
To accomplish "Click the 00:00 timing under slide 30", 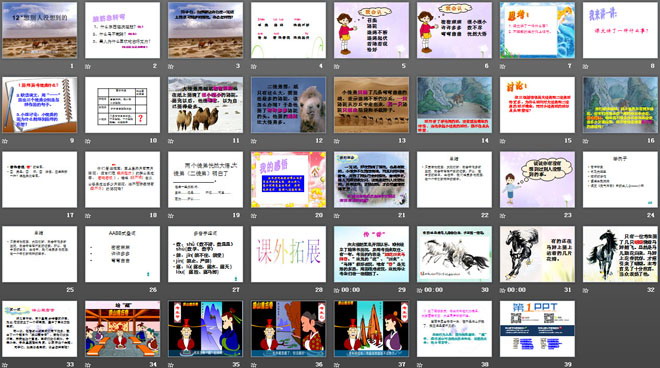I will (434, 290).
